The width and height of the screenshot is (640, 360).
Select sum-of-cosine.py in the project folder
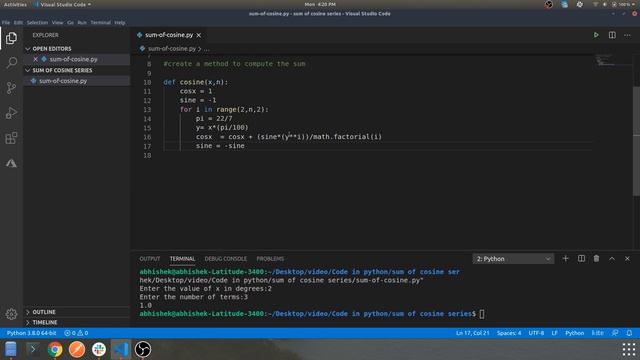pyautogui.click(x=63, y=81)
